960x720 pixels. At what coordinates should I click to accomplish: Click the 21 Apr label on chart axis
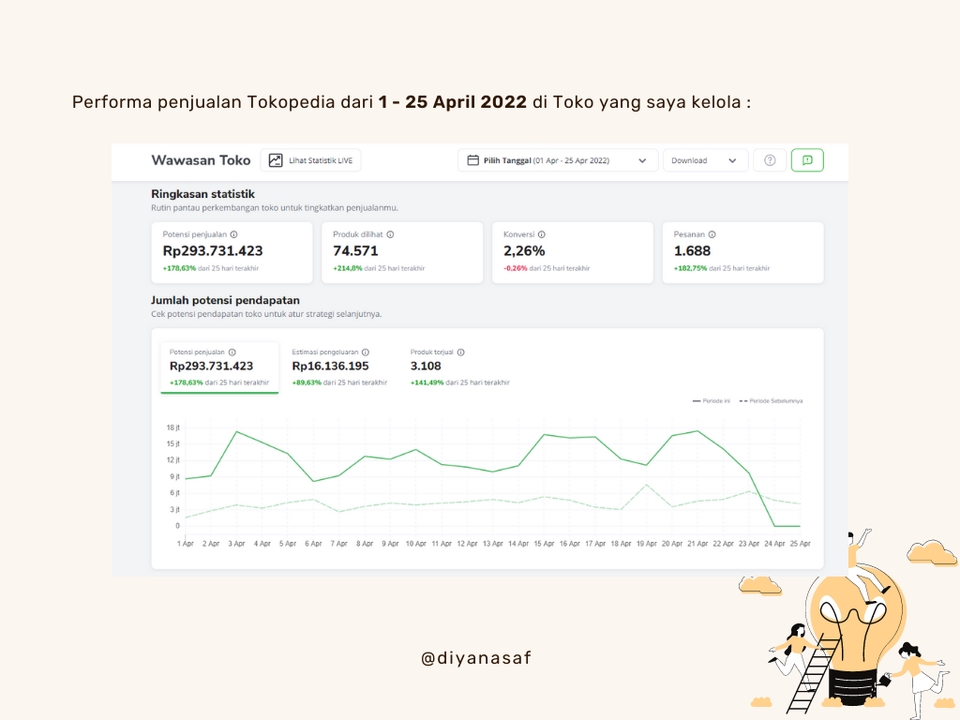(x=697, y=544)
